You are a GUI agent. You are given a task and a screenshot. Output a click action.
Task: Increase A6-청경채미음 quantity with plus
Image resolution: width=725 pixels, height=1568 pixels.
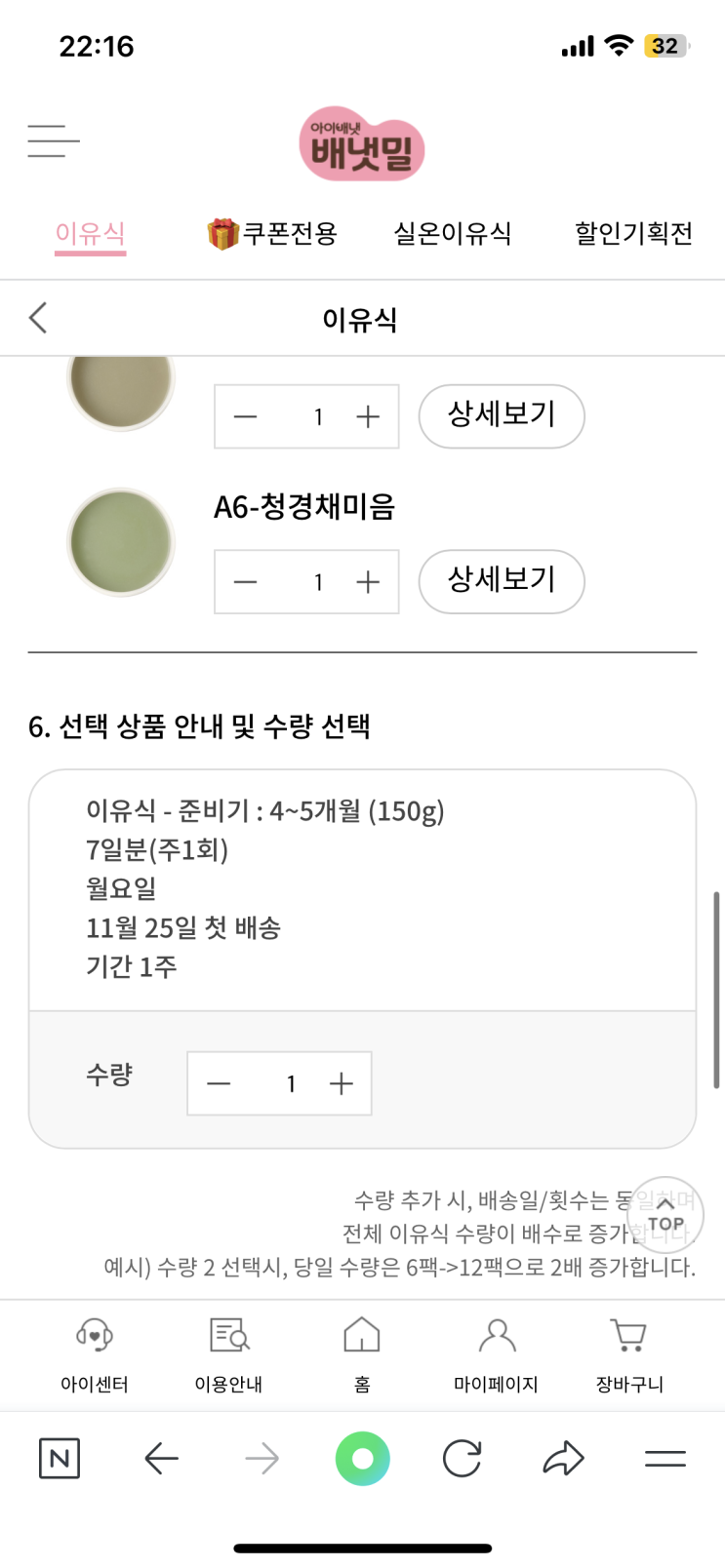(368, 582)
